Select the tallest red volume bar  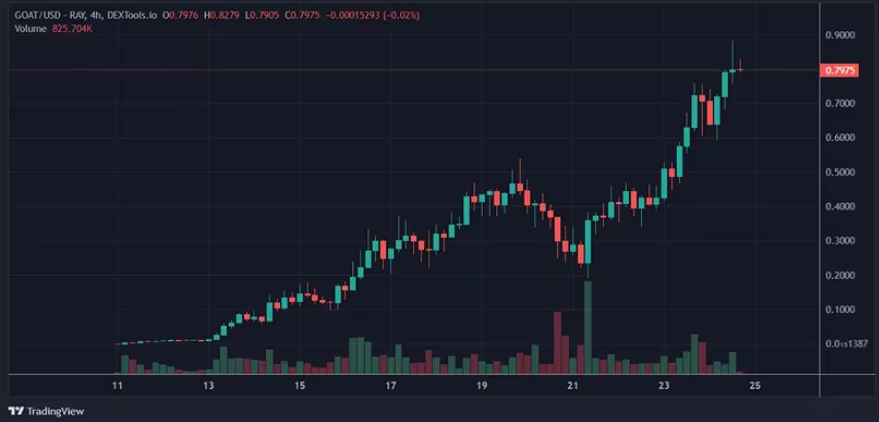coord(557,343)
